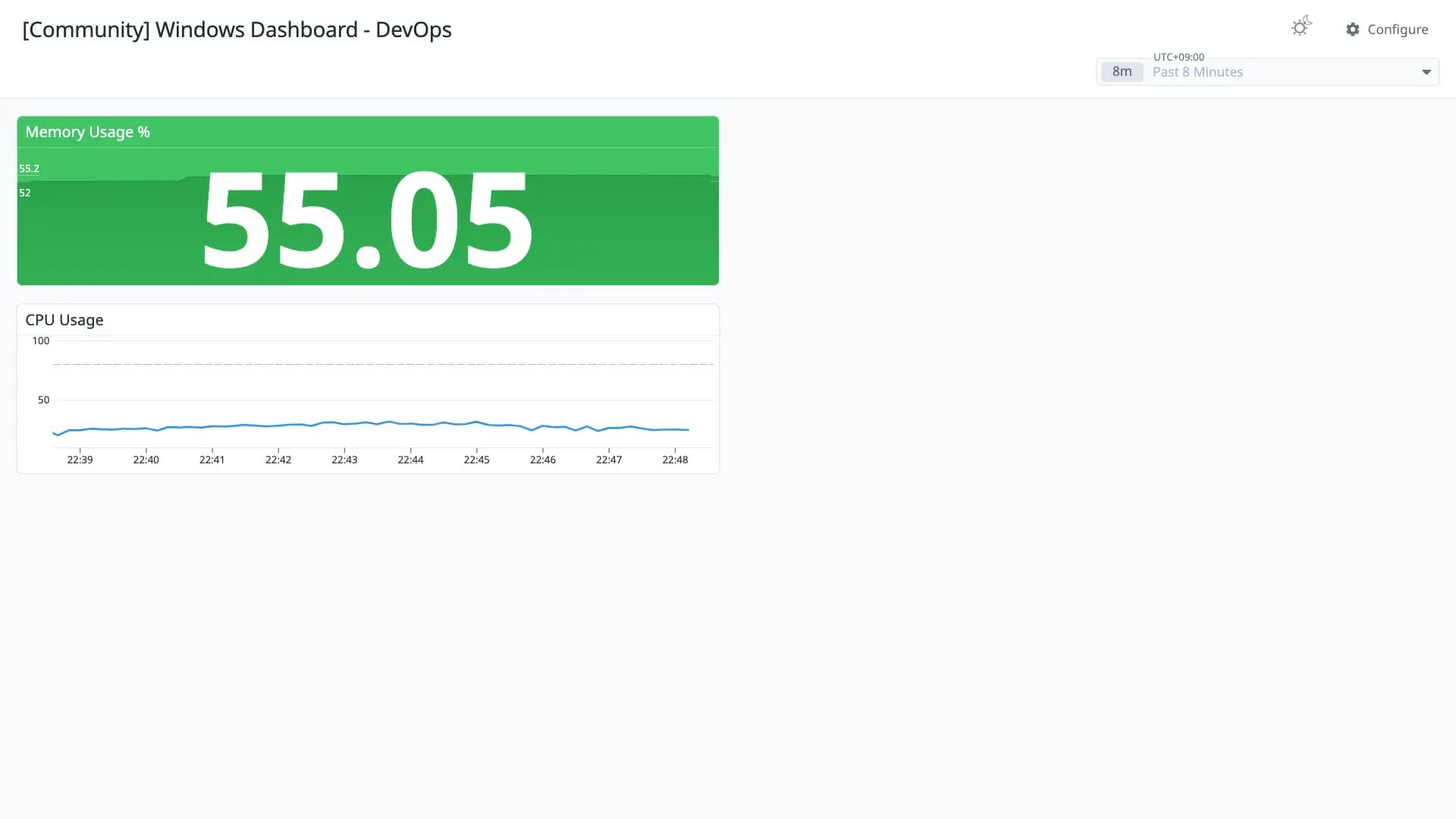Image resolution: width=1456 pixels, height=819 pixels.
Task: Click the blue CPU usage line
Action: (x=371, y=424)
